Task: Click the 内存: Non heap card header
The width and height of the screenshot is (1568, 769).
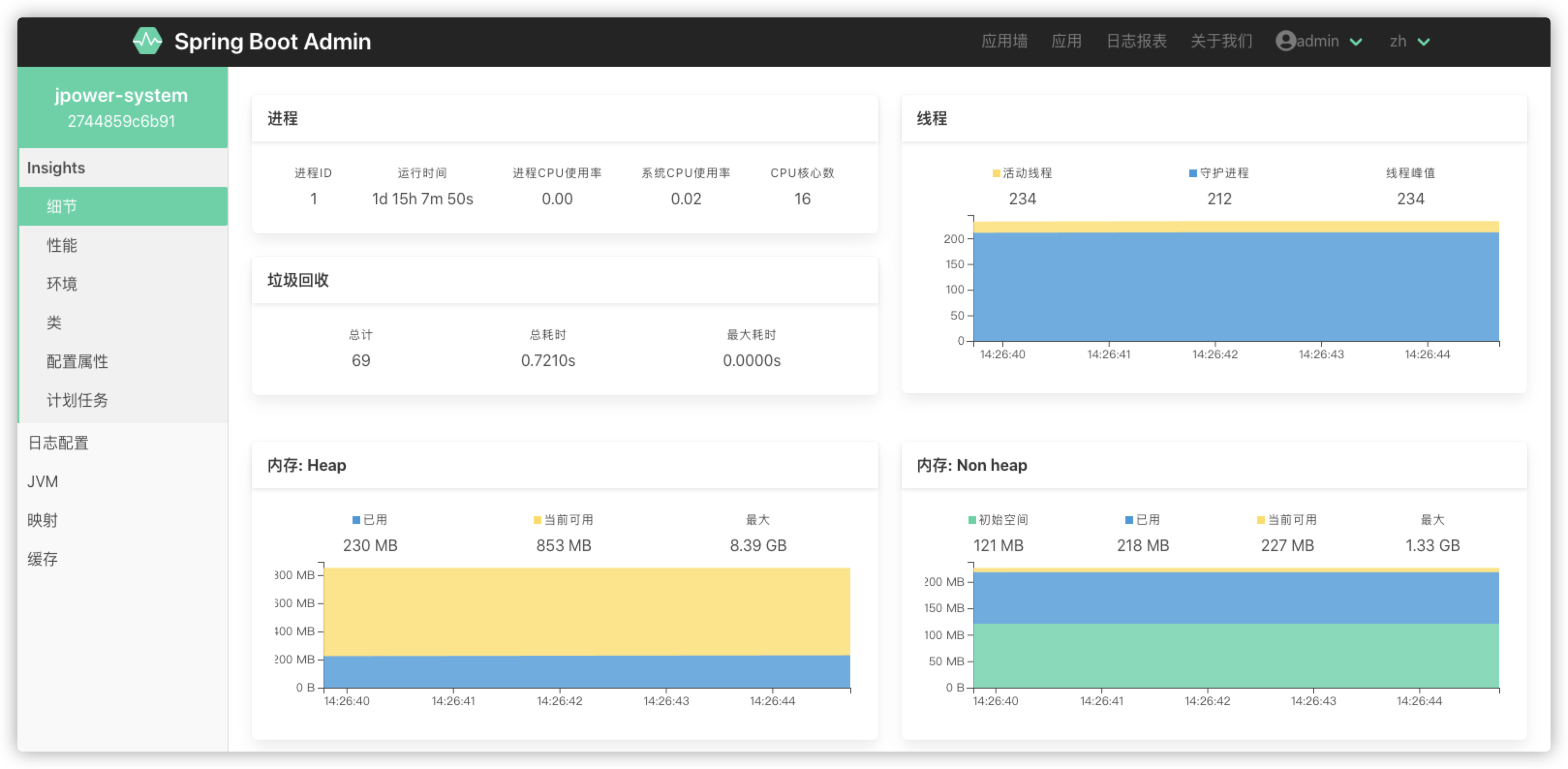Action: 1214,465
